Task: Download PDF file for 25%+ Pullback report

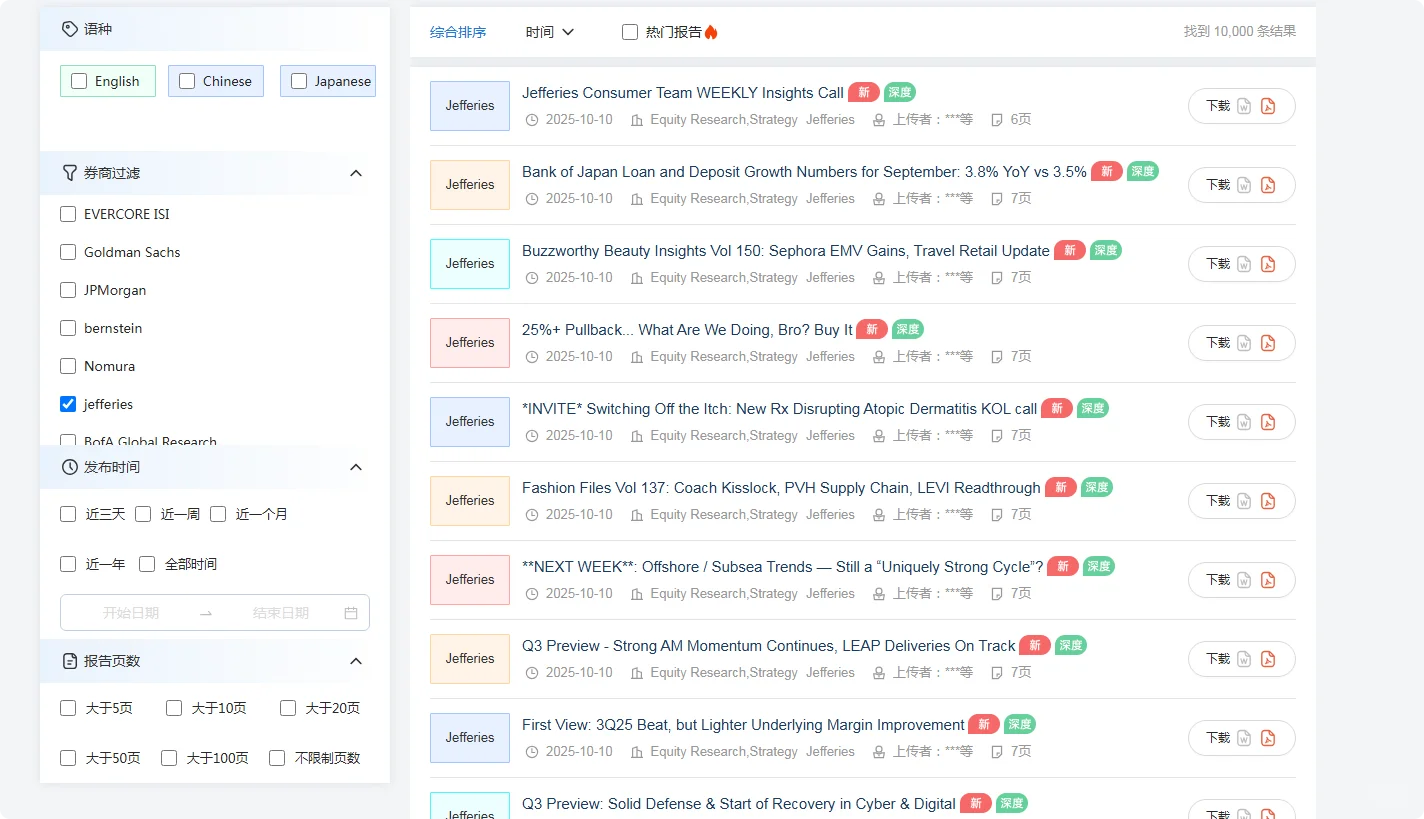Action: click(1268, 343)
